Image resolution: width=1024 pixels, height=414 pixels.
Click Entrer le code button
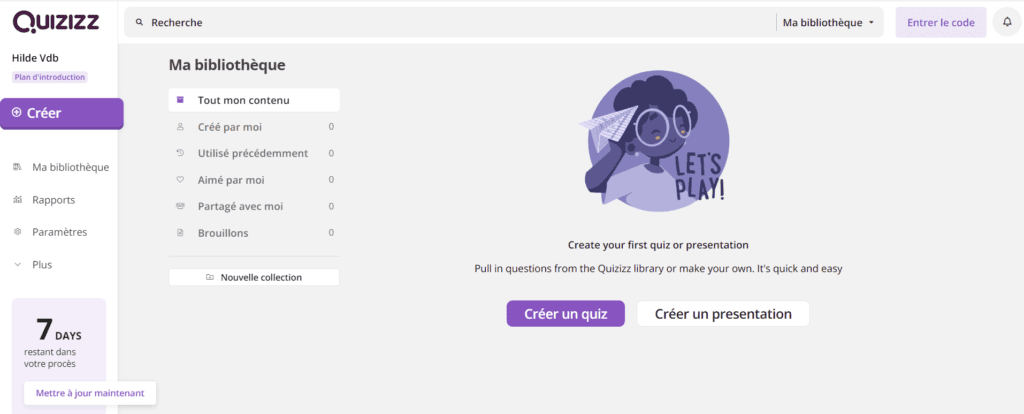point(940,22)
